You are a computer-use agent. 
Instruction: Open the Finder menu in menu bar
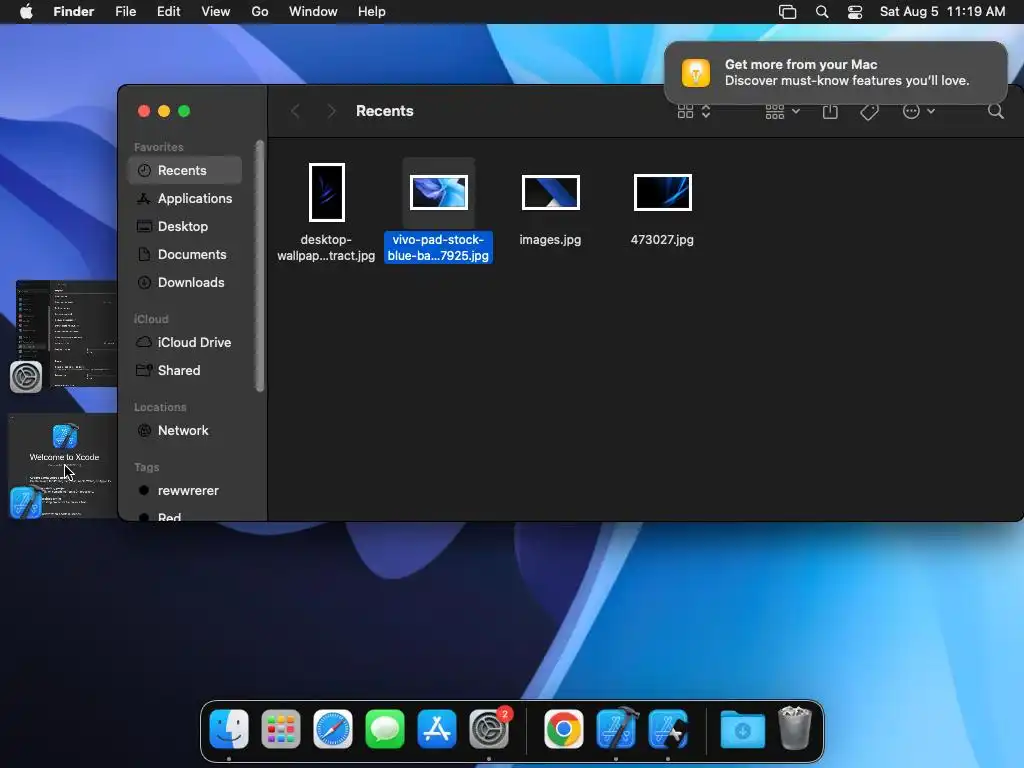(x=74, y=12)
